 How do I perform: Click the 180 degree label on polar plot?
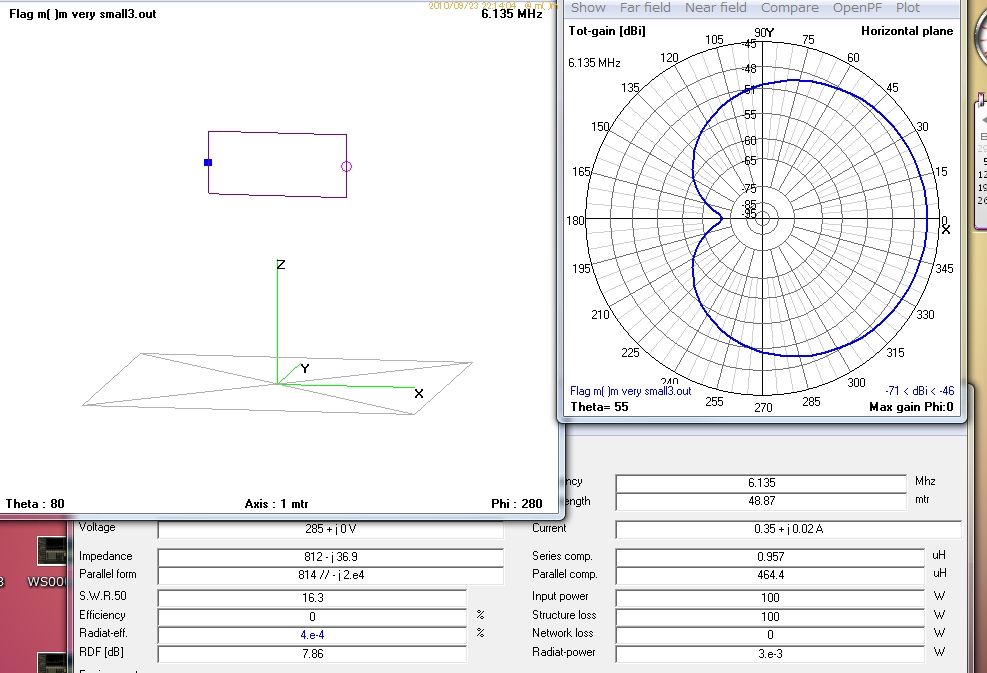click(x=575, y=220)
